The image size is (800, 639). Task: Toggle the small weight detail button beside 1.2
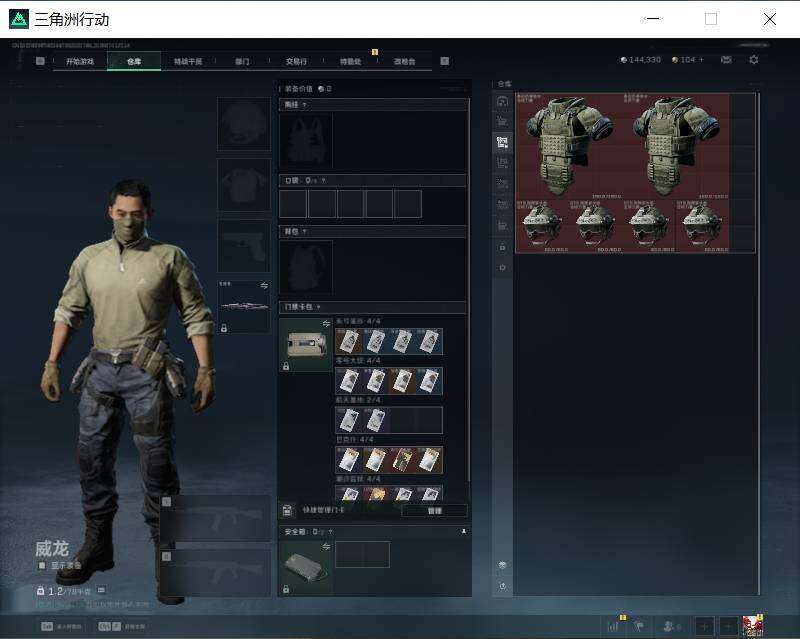pos(101,590)
